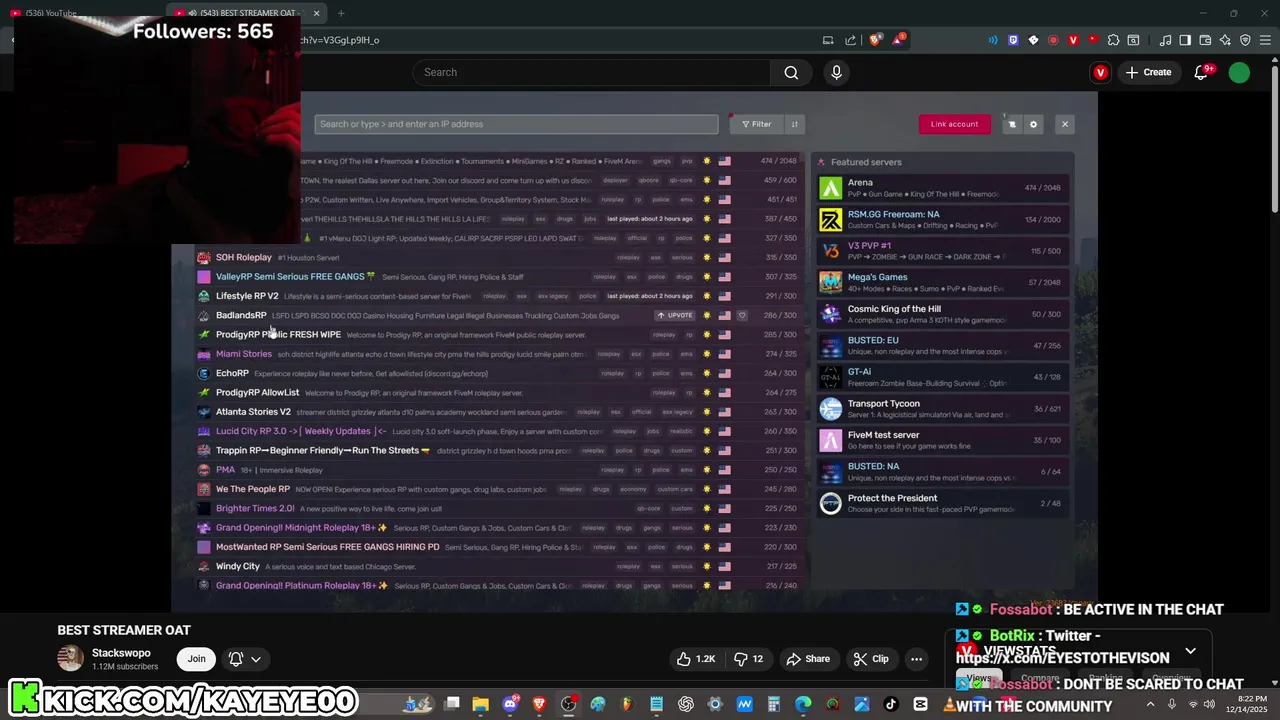Select the Windy City server row

[x=500, y=566]
